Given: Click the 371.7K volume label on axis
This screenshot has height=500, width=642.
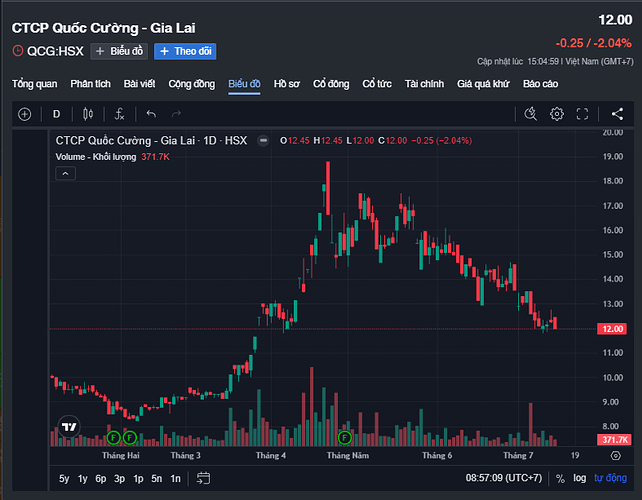Looking at the screenshot, I should [x=614, y=440].
